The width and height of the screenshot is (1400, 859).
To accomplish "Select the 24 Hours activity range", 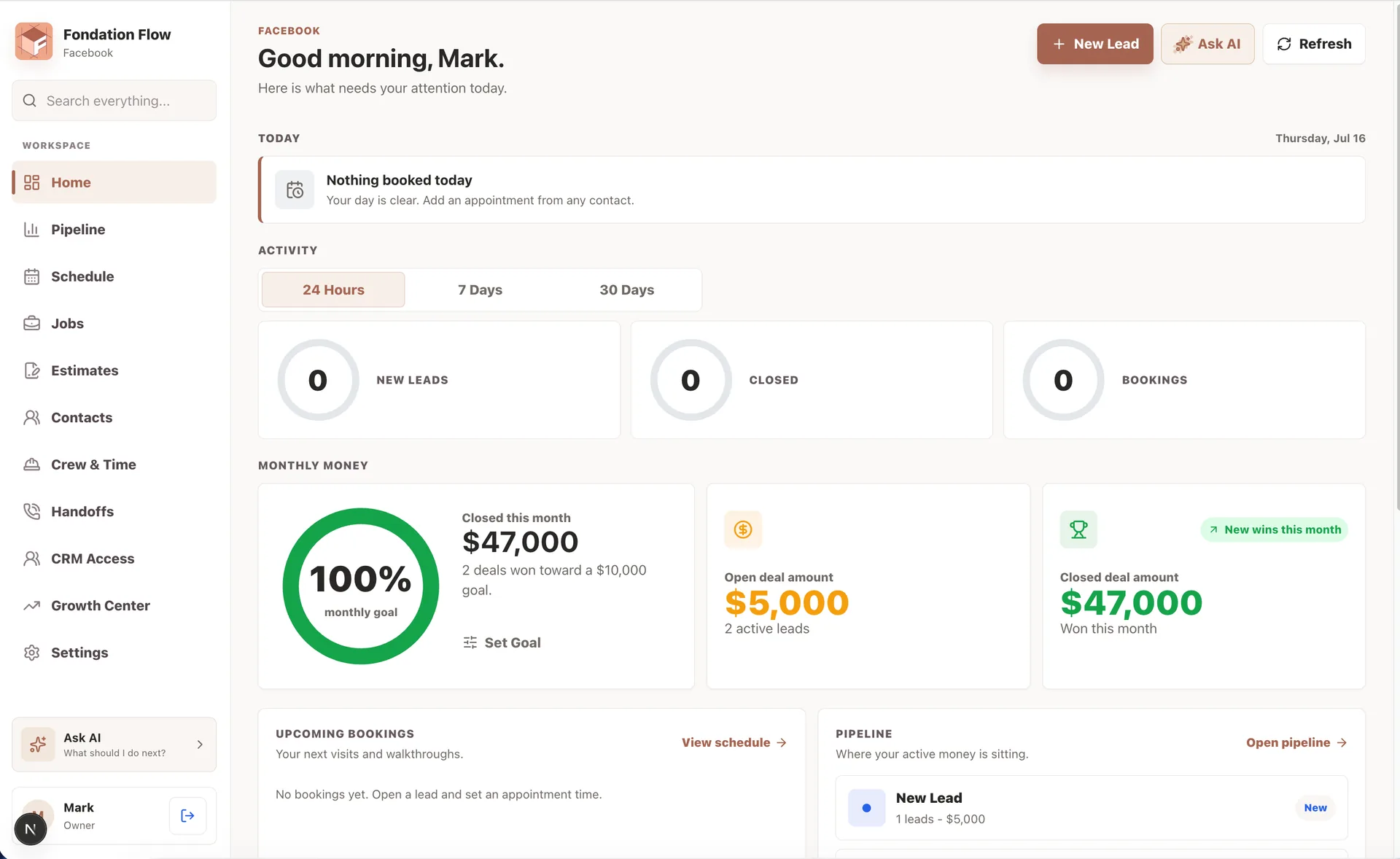I will click(333, 289).
